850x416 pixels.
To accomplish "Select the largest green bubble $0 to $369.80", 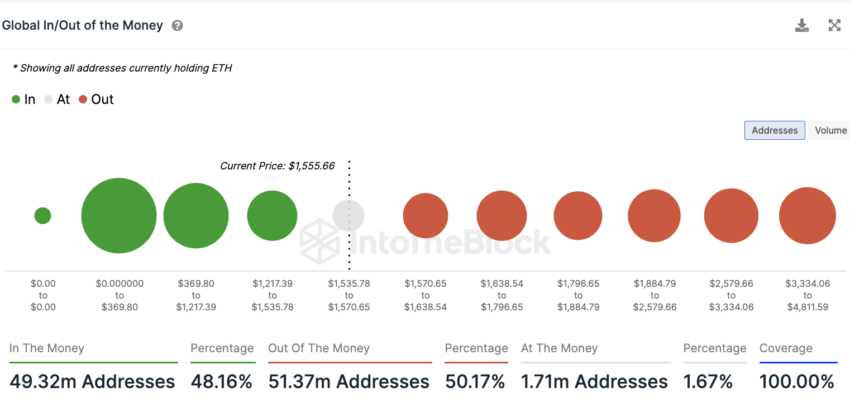I will (x=119, y=215).
